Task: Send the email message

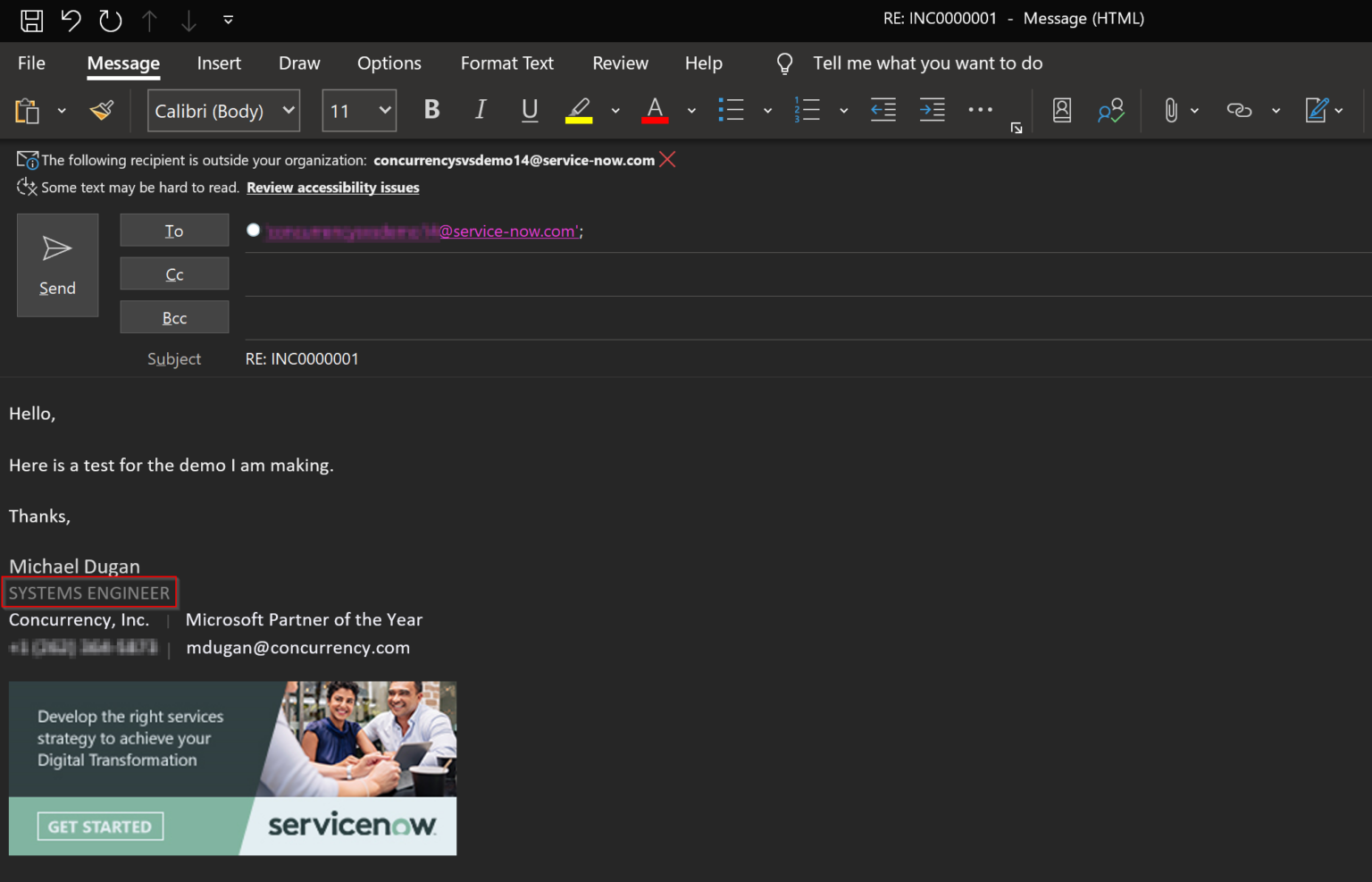Action: point(57,265)
